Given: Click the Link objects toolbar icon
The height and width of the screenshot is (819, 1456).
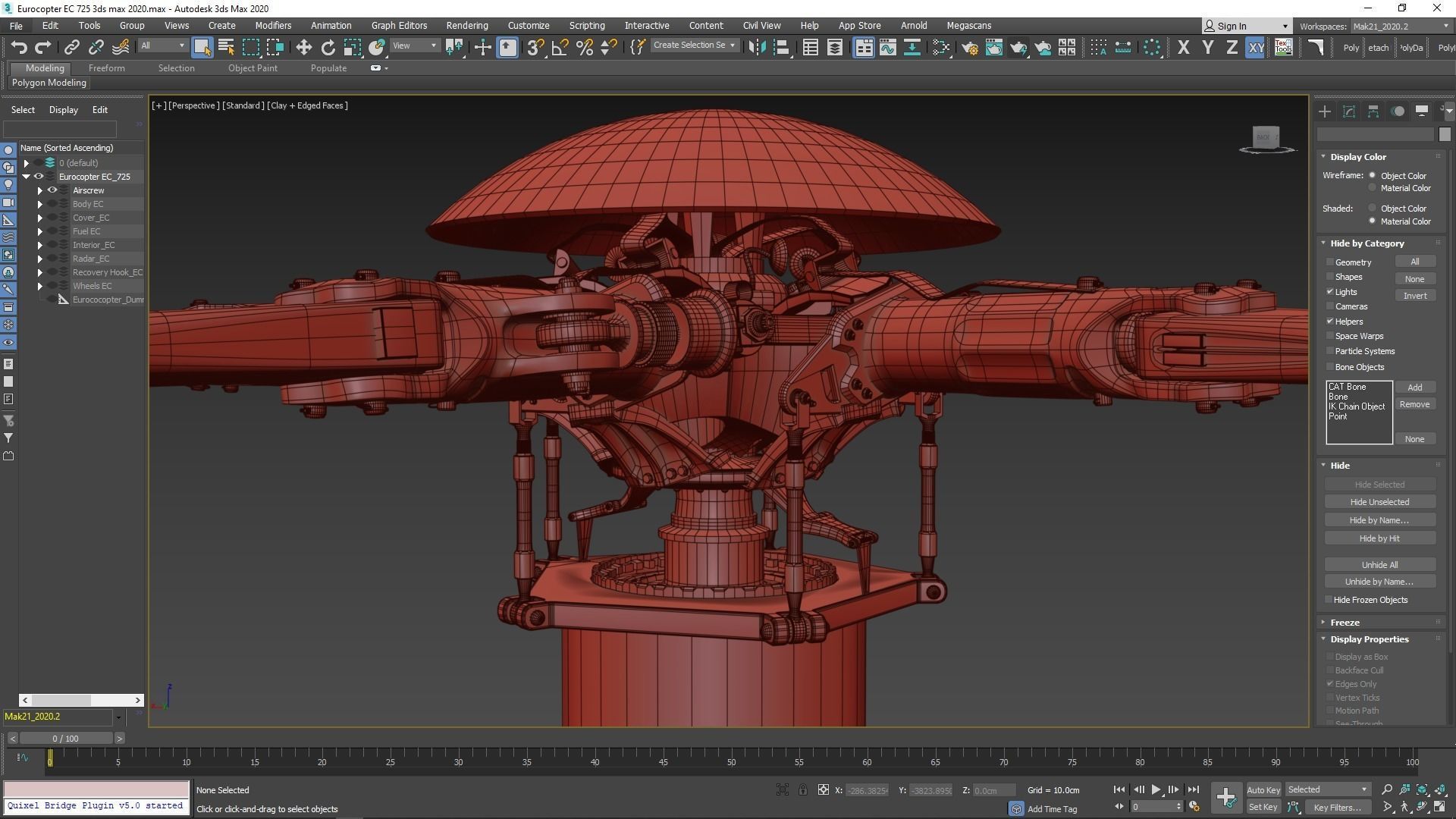Looking at the screenshot, I should point(71,48).
